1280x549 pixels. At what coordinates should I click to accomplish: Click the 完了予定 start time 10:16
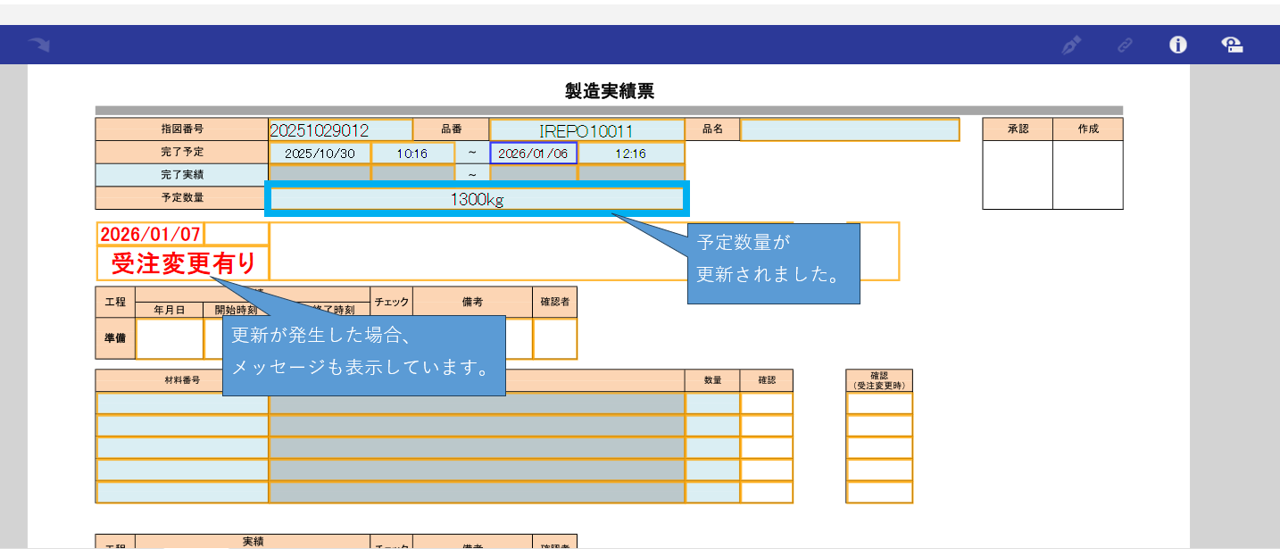pyautogui.click(x=412, y=153)
